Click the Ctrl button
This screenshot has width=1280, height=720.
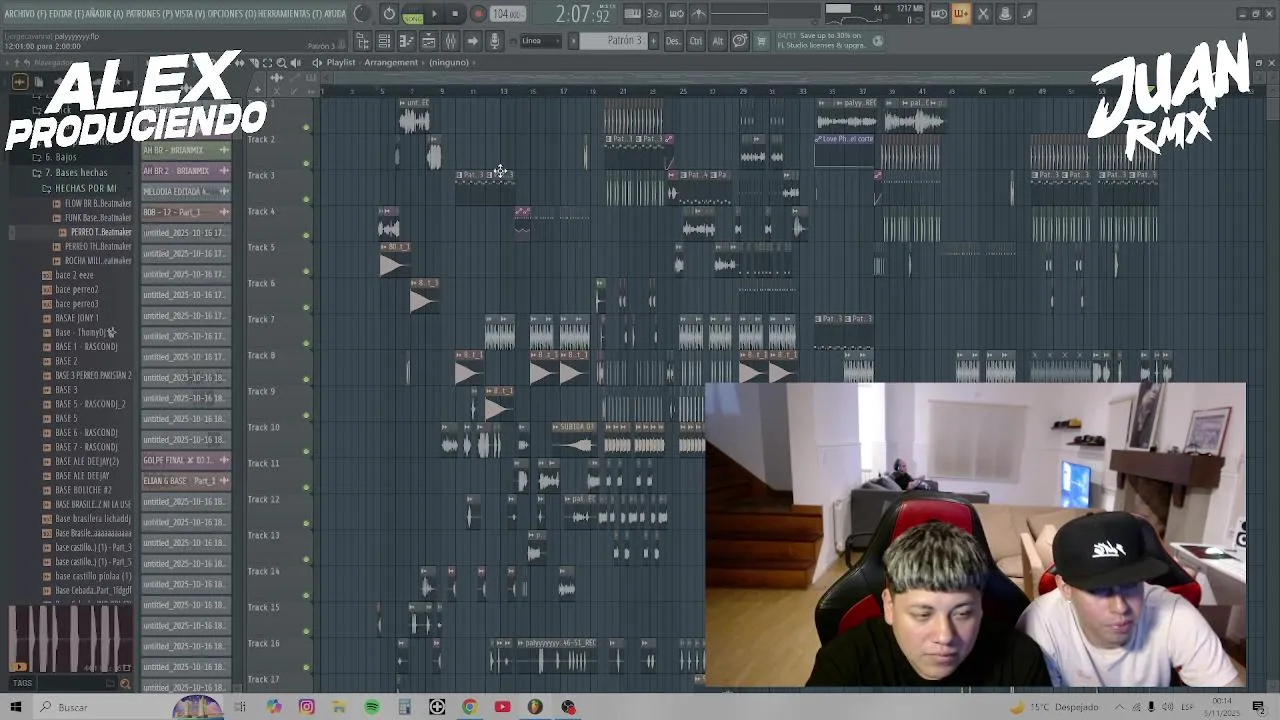point(695,41)
